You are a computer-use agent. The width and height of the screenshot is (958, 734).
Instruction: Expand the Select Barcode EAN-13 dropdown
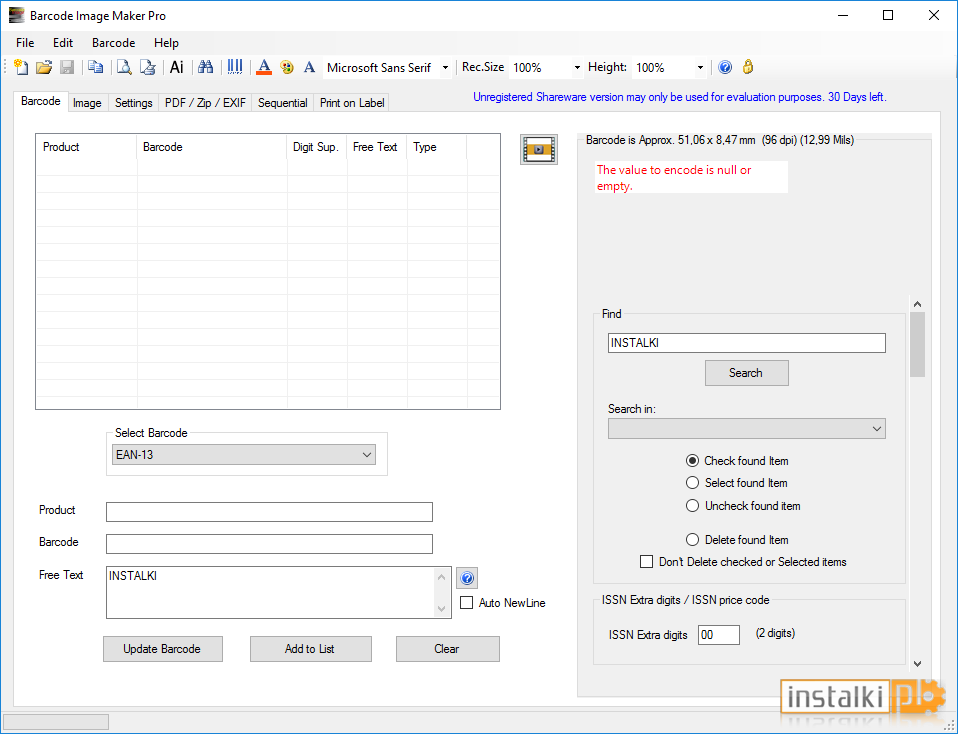[x=244, y=455]
